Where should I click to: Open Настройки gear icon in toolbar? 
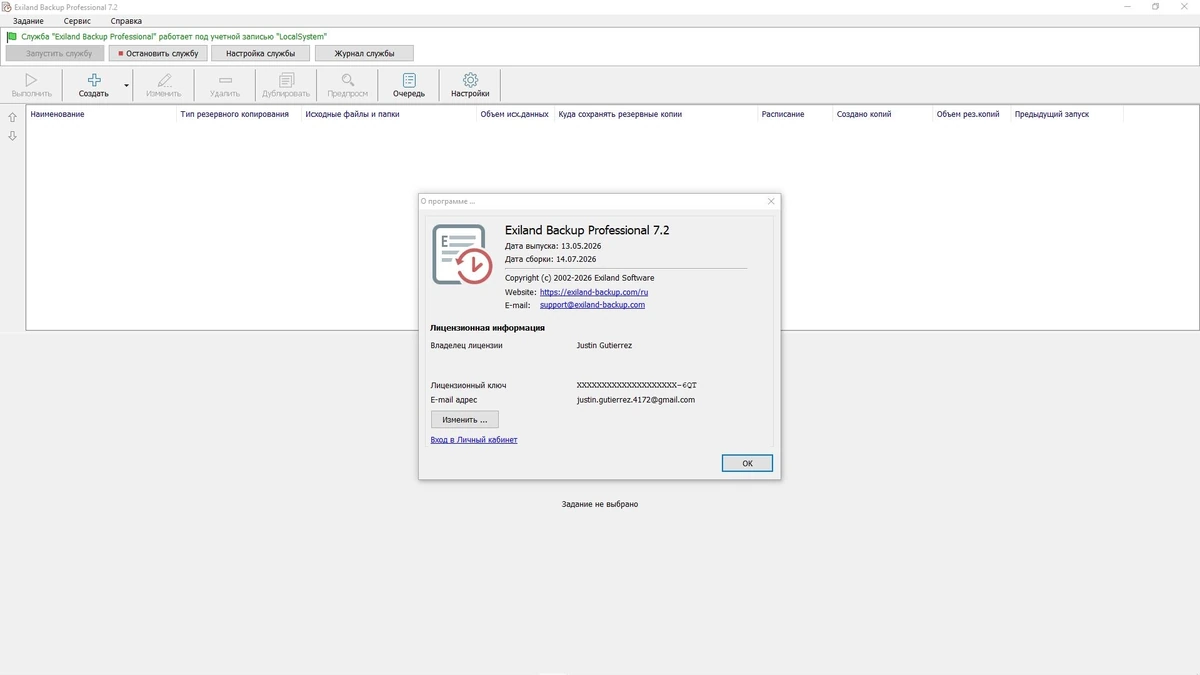tap(470, 80)
